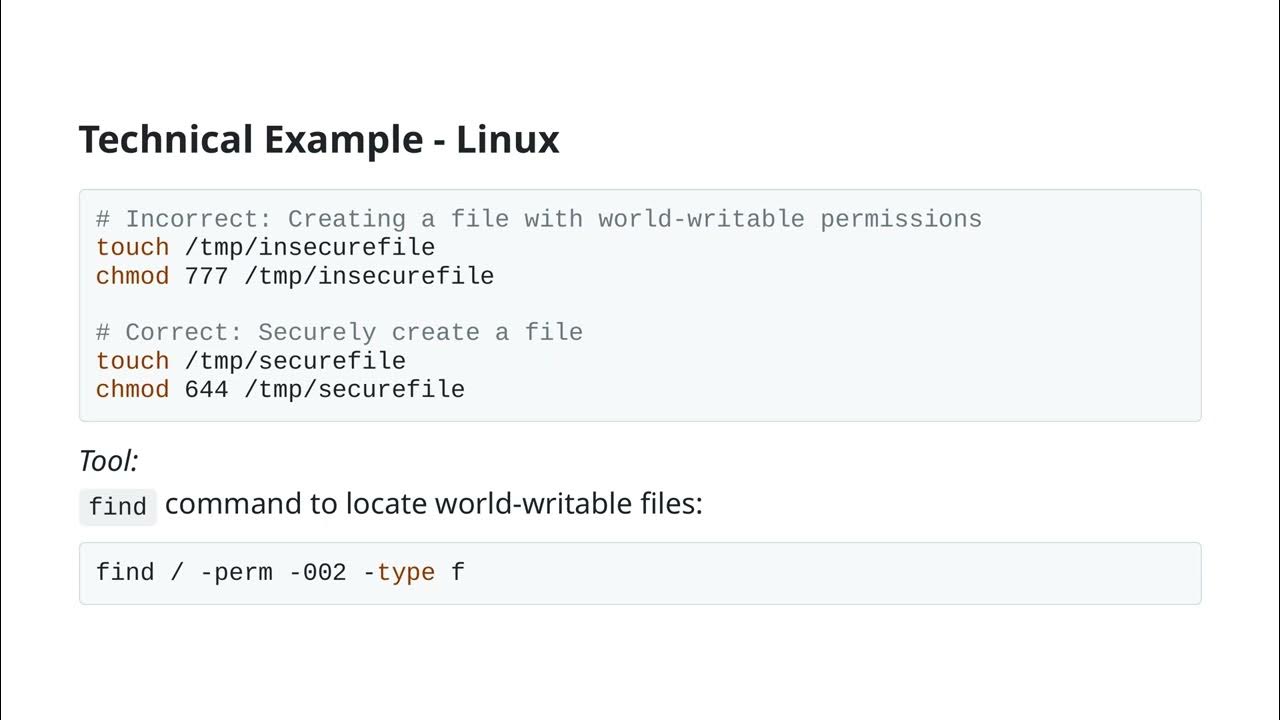The width and height of the screenshot is (1280, 720).
Task: Click the "touch" keyword before /tmp/securefile
Action: click(x=132, y=361)
